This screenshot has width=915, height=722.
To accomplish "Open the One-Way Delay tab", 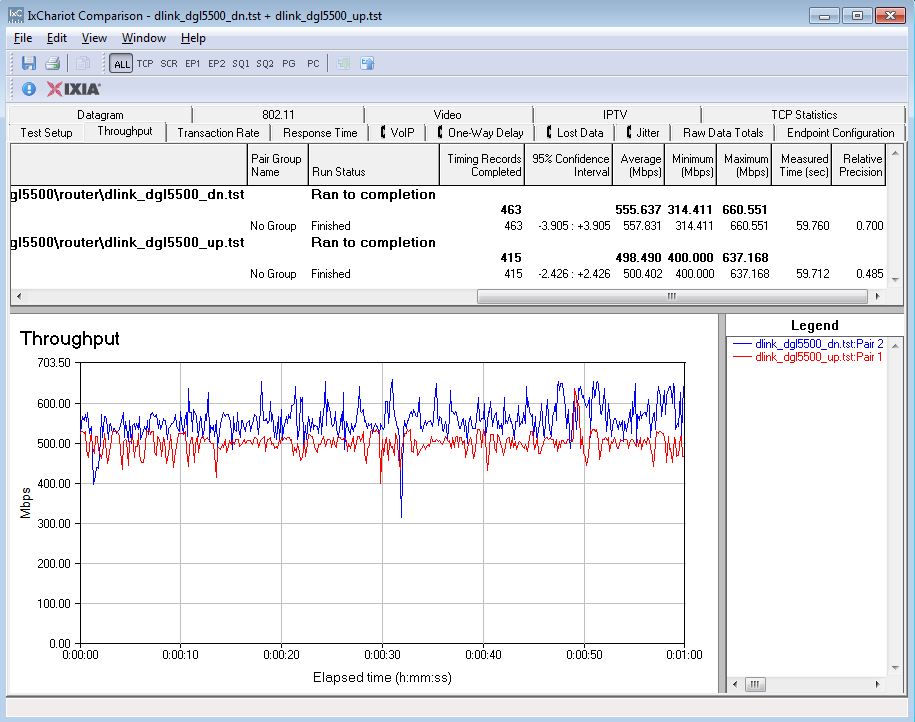I will 480,132.
